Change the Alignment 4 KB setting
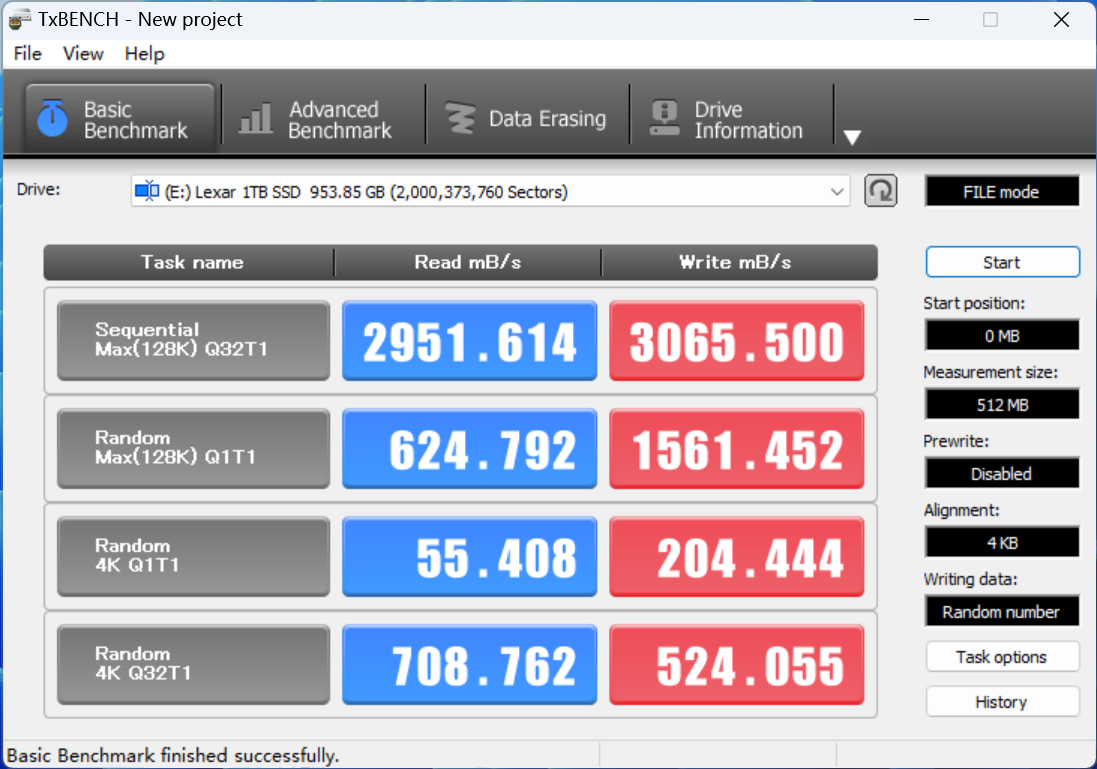Image resolution: width=1097 pixels, height=769 pixels. pyautogui.click(x=1002, y=542)
